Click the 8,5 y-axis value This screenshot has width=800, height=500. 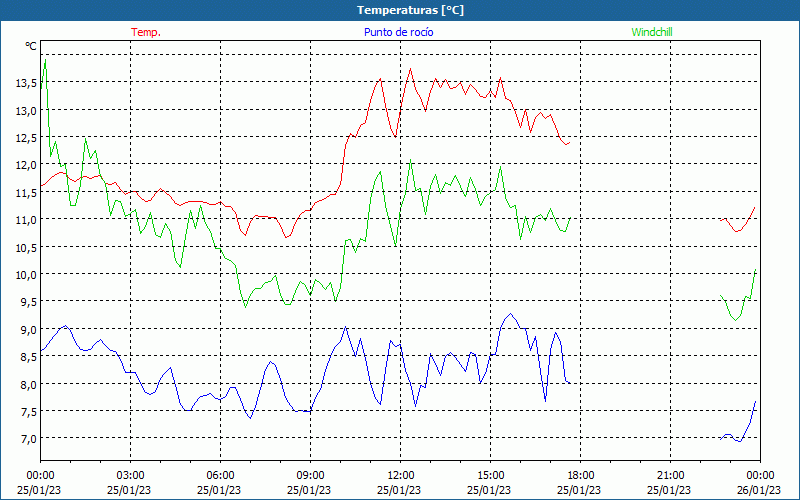pos(28,357)
